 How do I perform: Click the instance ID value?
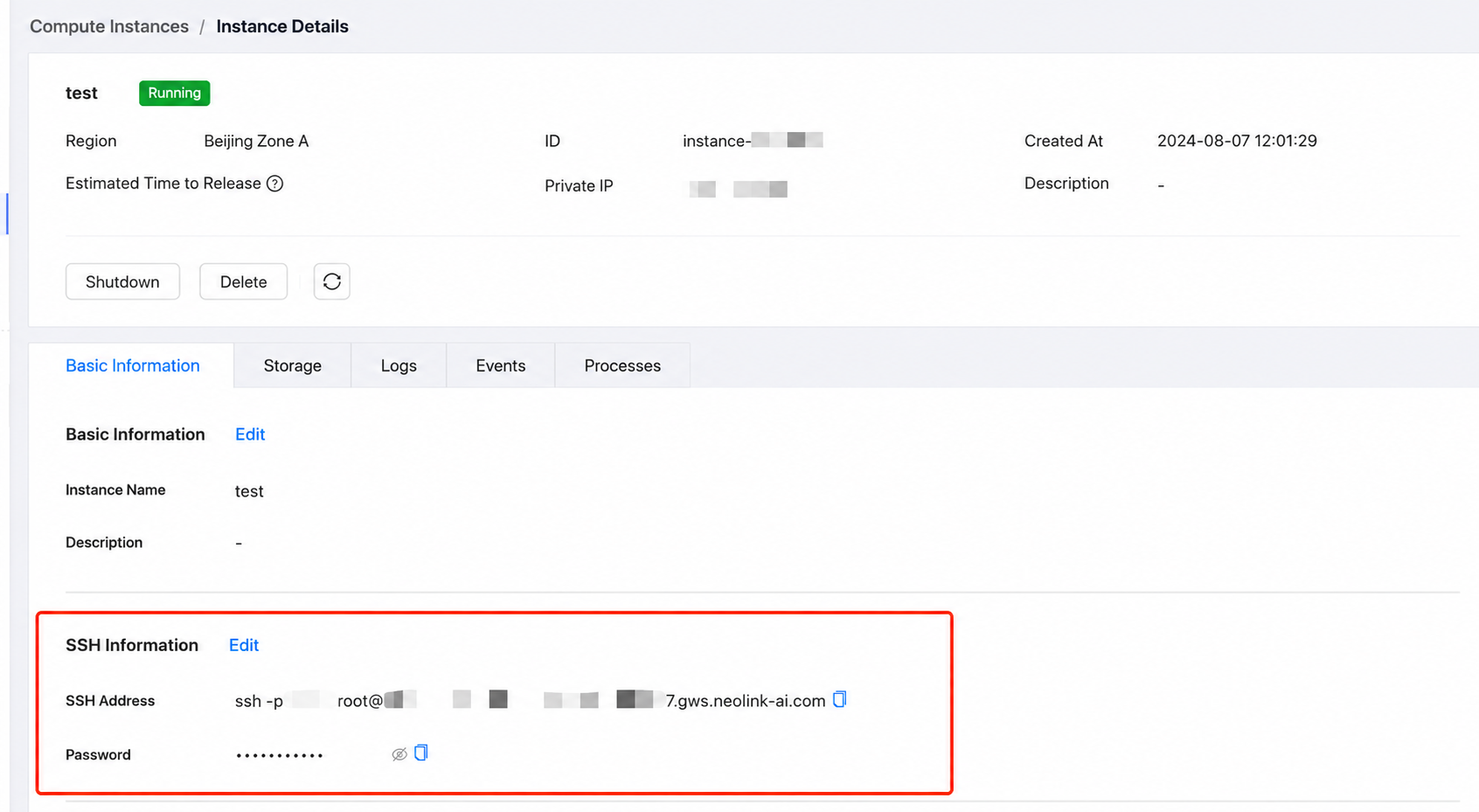753,141
